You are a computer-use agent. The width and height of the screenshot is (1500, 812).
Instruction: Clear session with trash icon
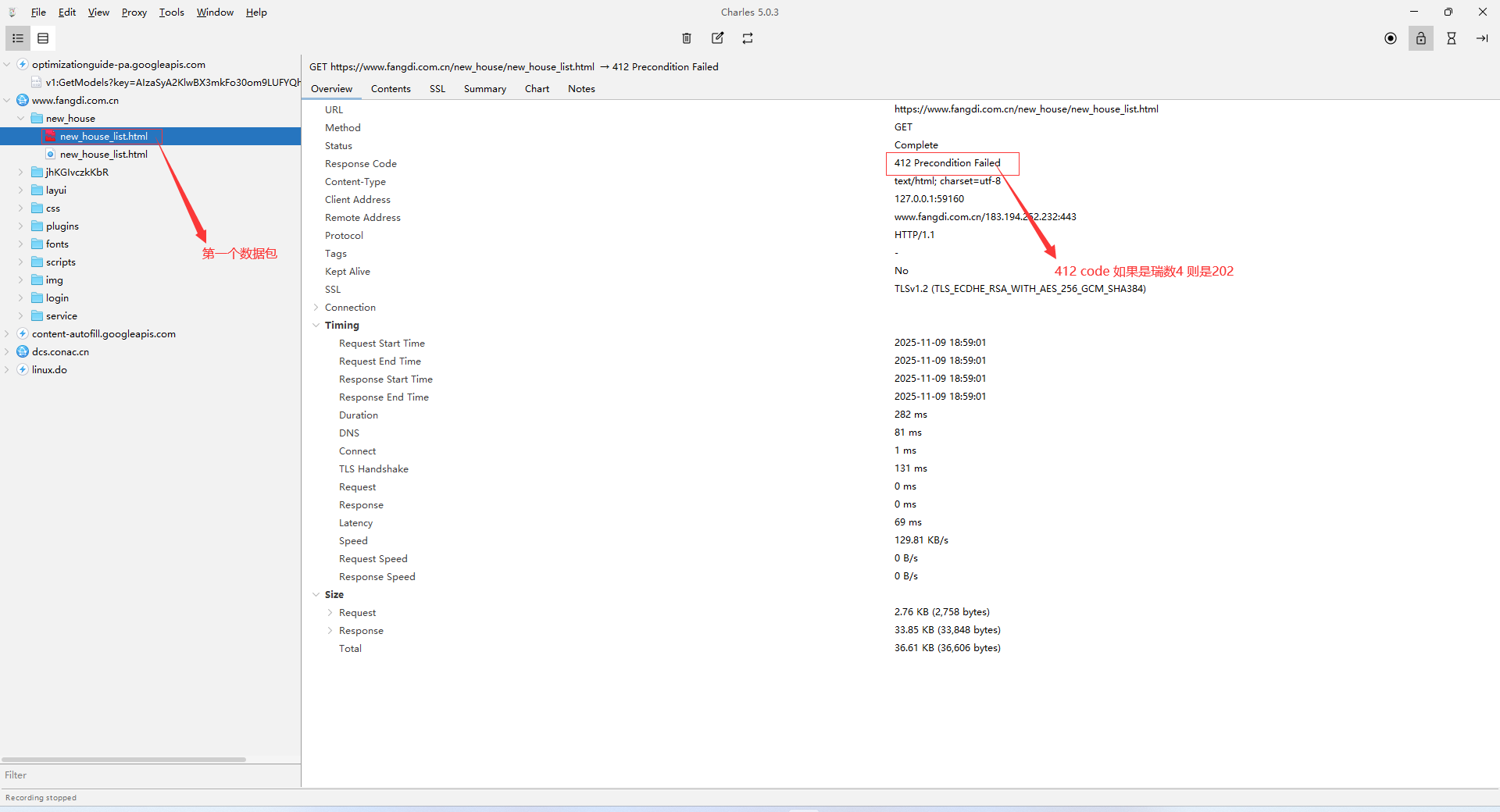point(687,38)
